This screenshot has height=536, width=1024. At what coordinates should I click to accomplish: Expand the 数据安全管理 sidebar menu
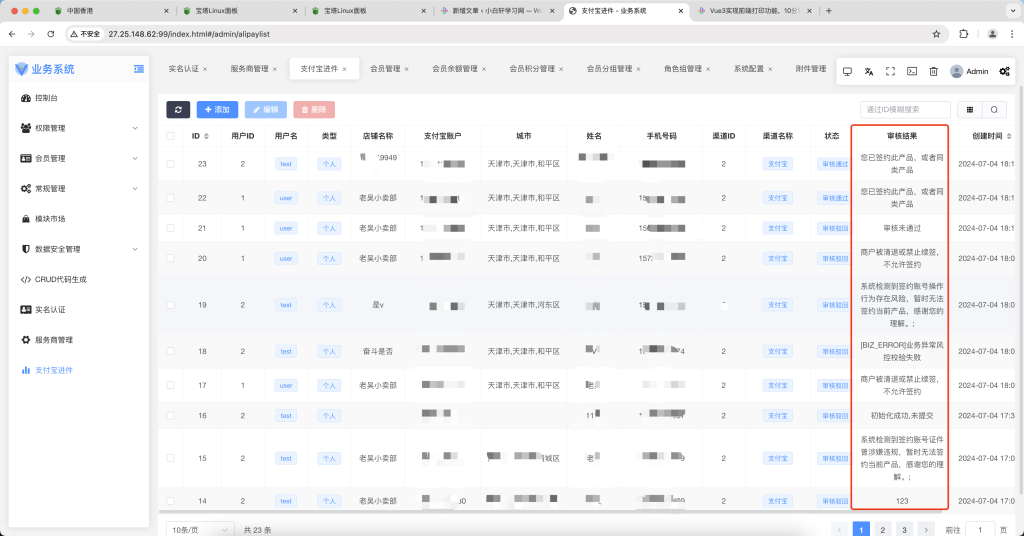tap(78, 249)
